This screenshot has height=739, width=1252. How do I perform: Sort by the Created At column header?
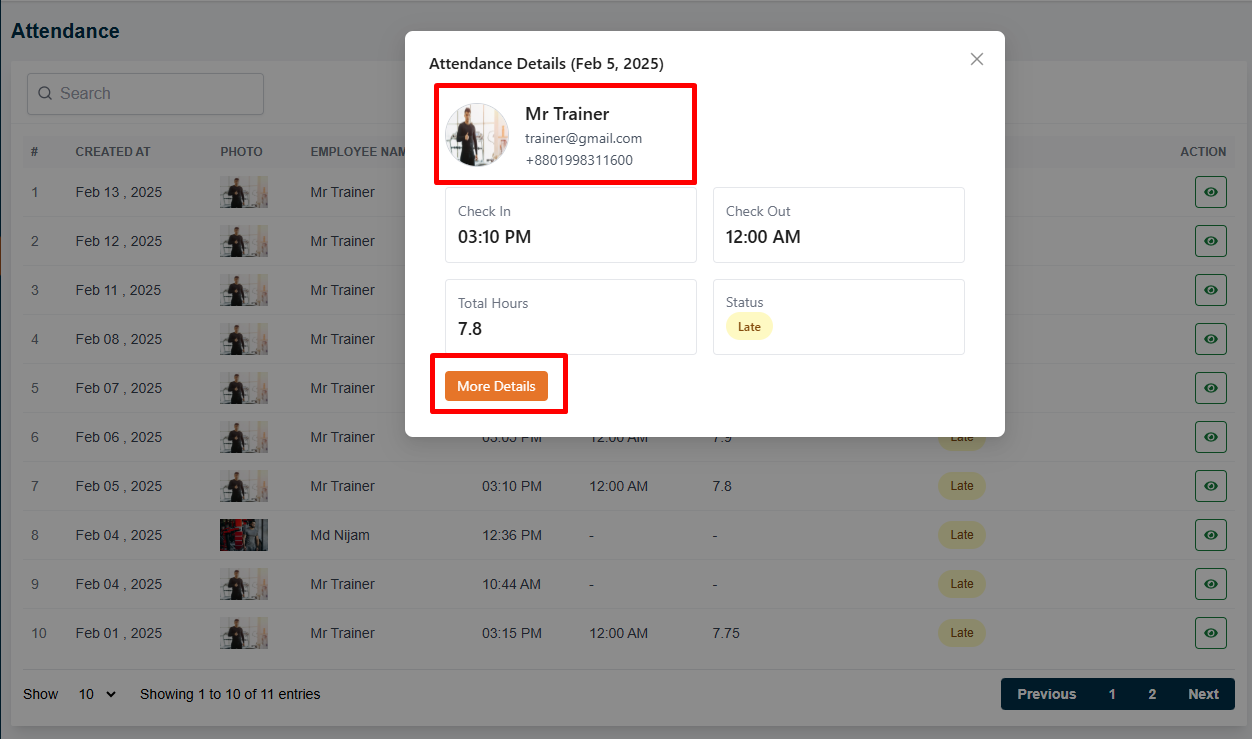coord(113,152)
